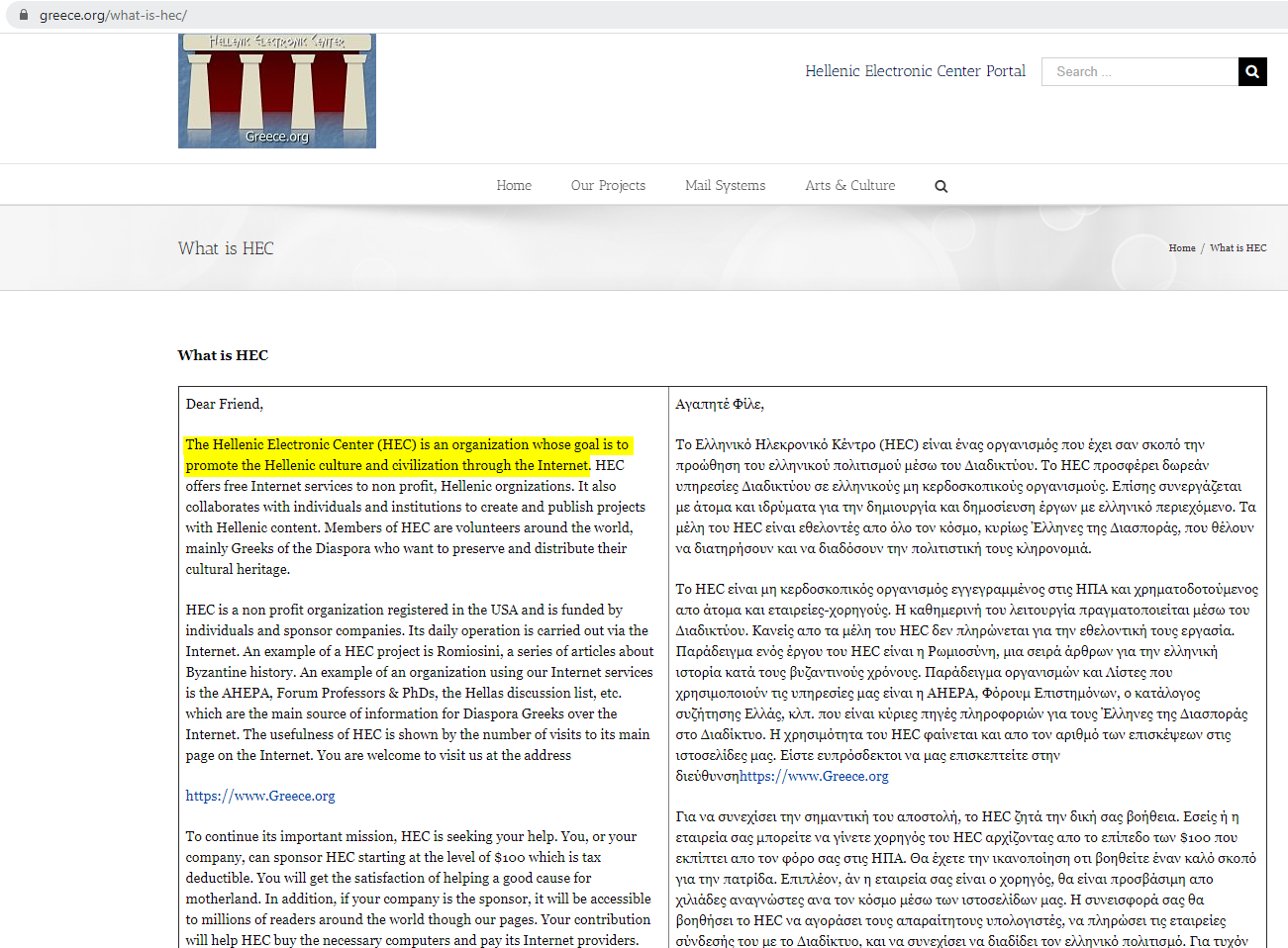Open the Home menu item
The height and width of the screenshot is (948, 1288).
514,185
